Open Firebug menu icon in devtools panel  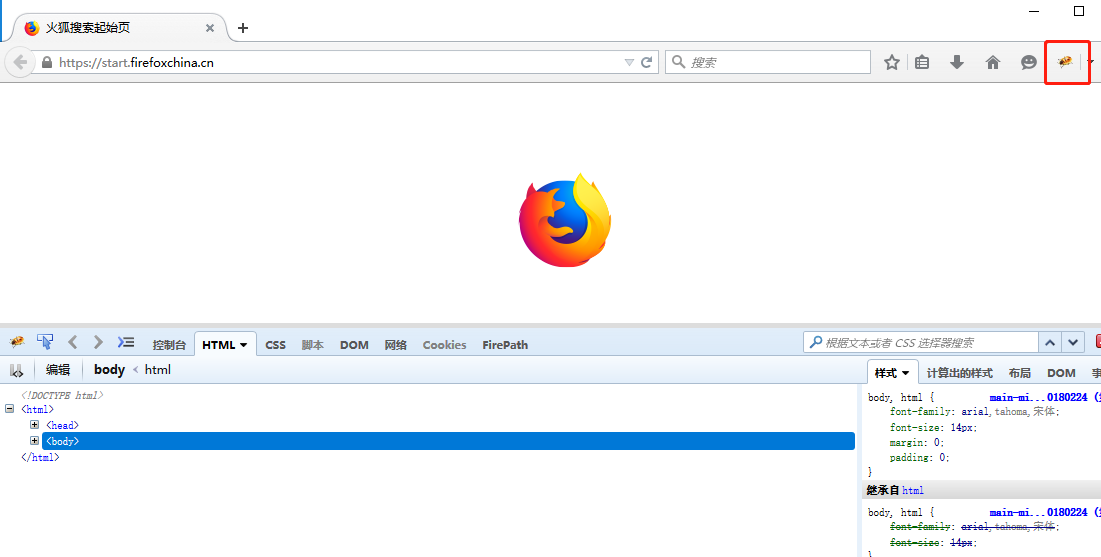(17, 342)
